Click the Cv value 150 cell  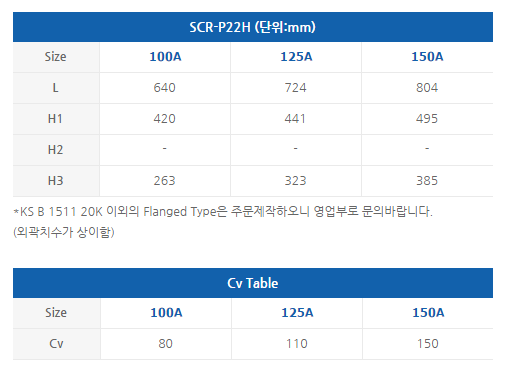(428, 344)
